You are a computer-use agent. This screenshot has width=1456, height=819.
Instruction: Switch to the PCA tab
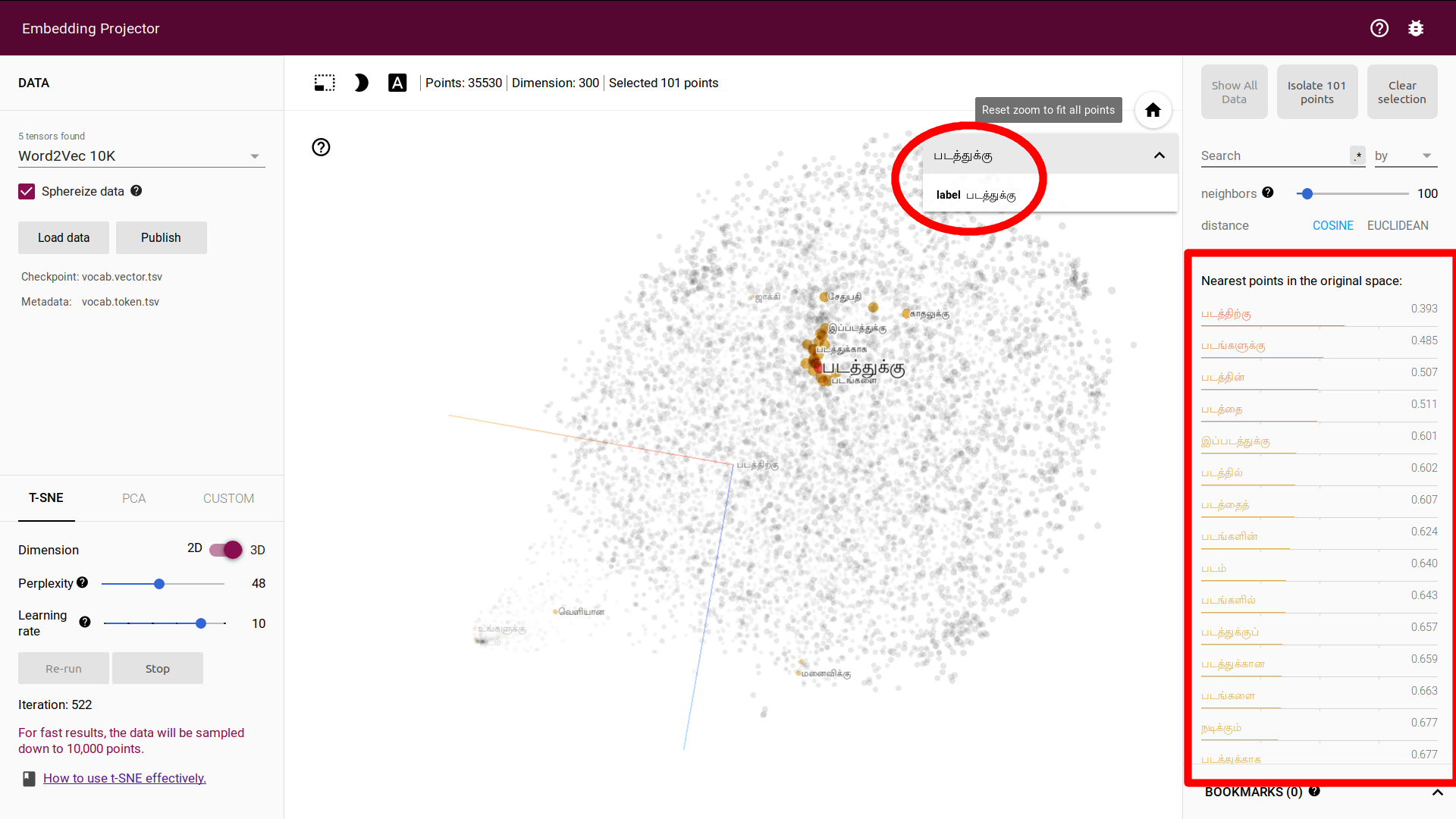tap(133, 498)
